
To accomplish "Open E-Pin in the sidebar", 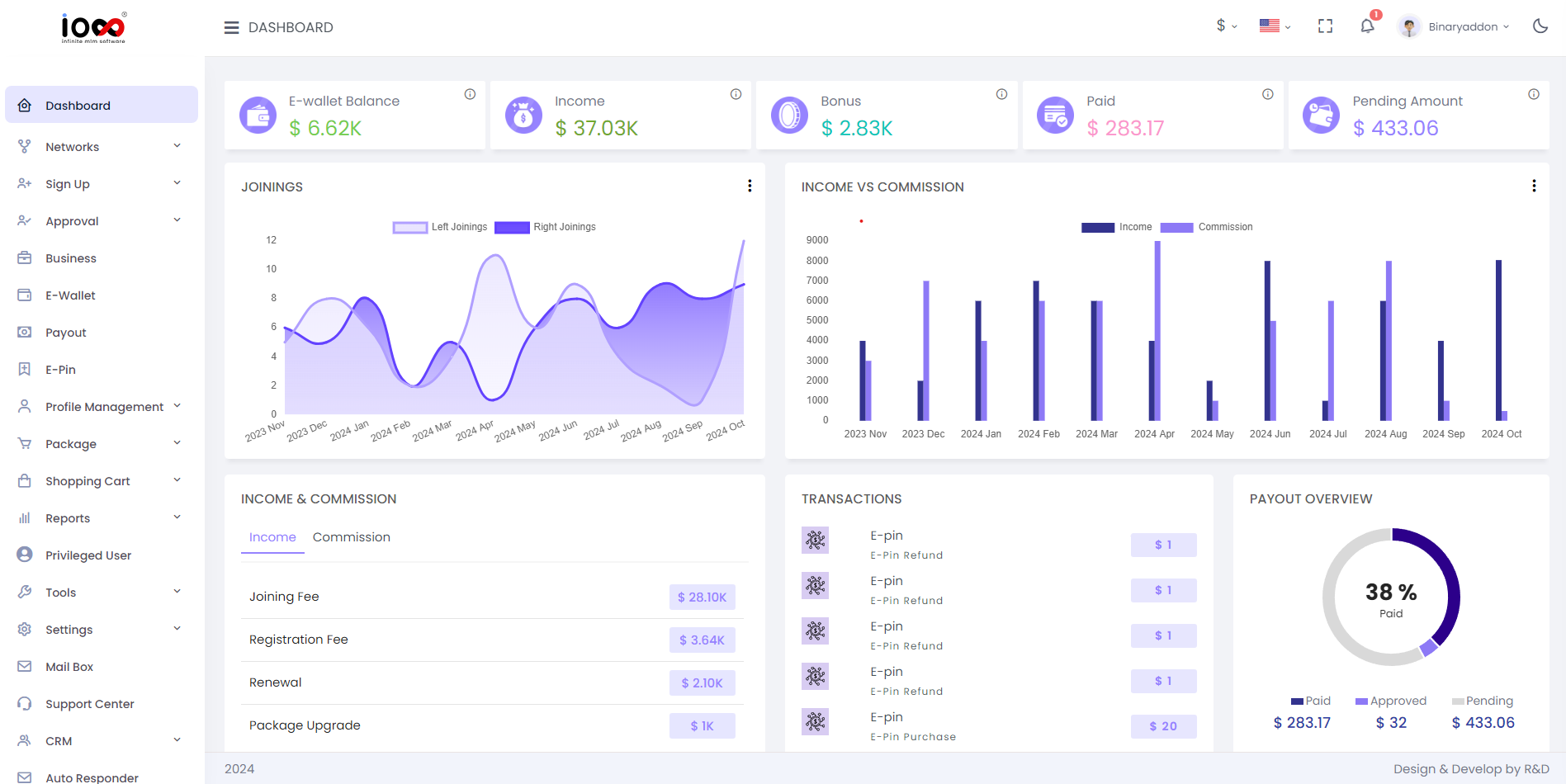I will coord(102,369).
